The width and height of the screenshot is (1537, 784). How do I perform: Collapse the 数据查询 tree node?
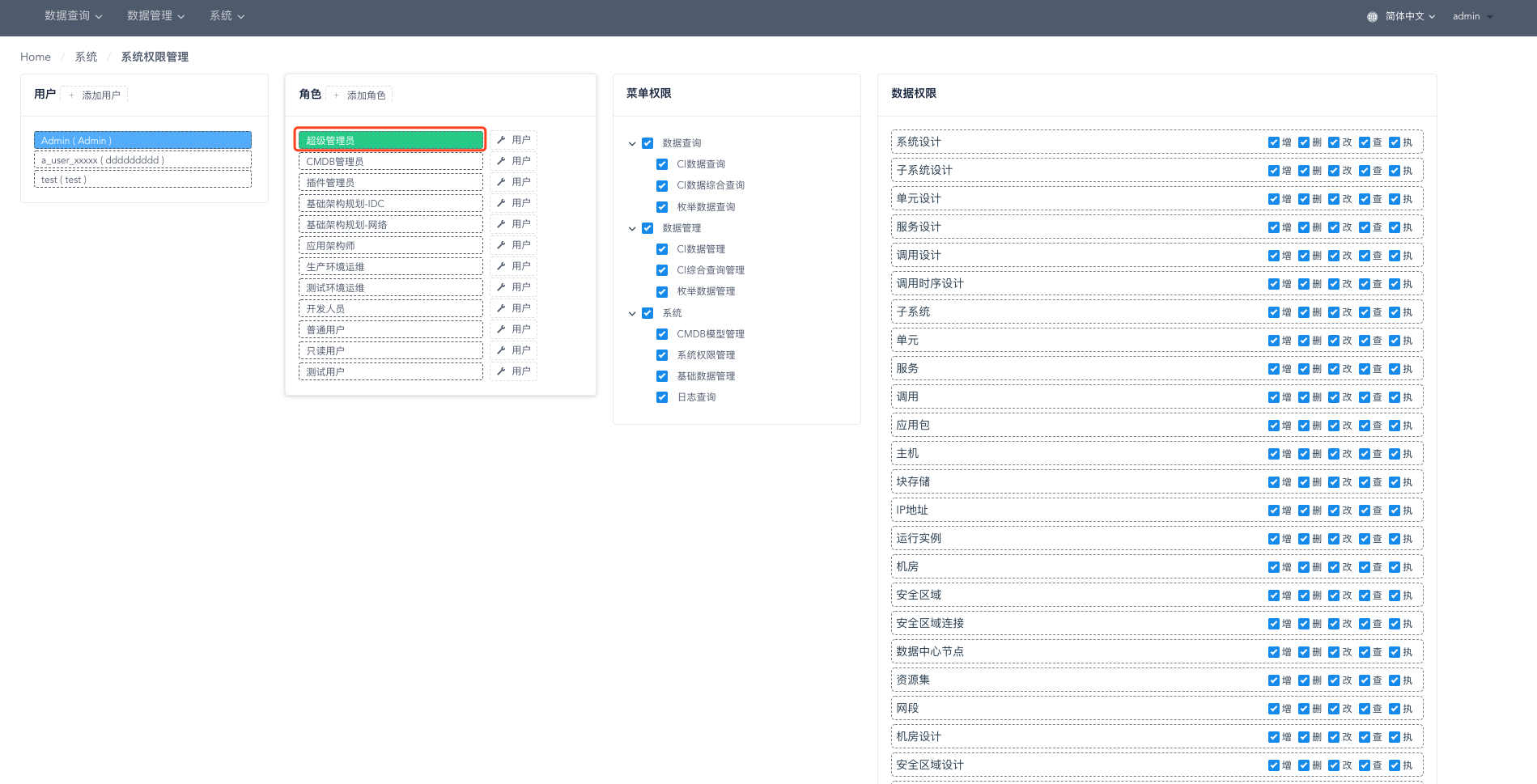[632, 144]
